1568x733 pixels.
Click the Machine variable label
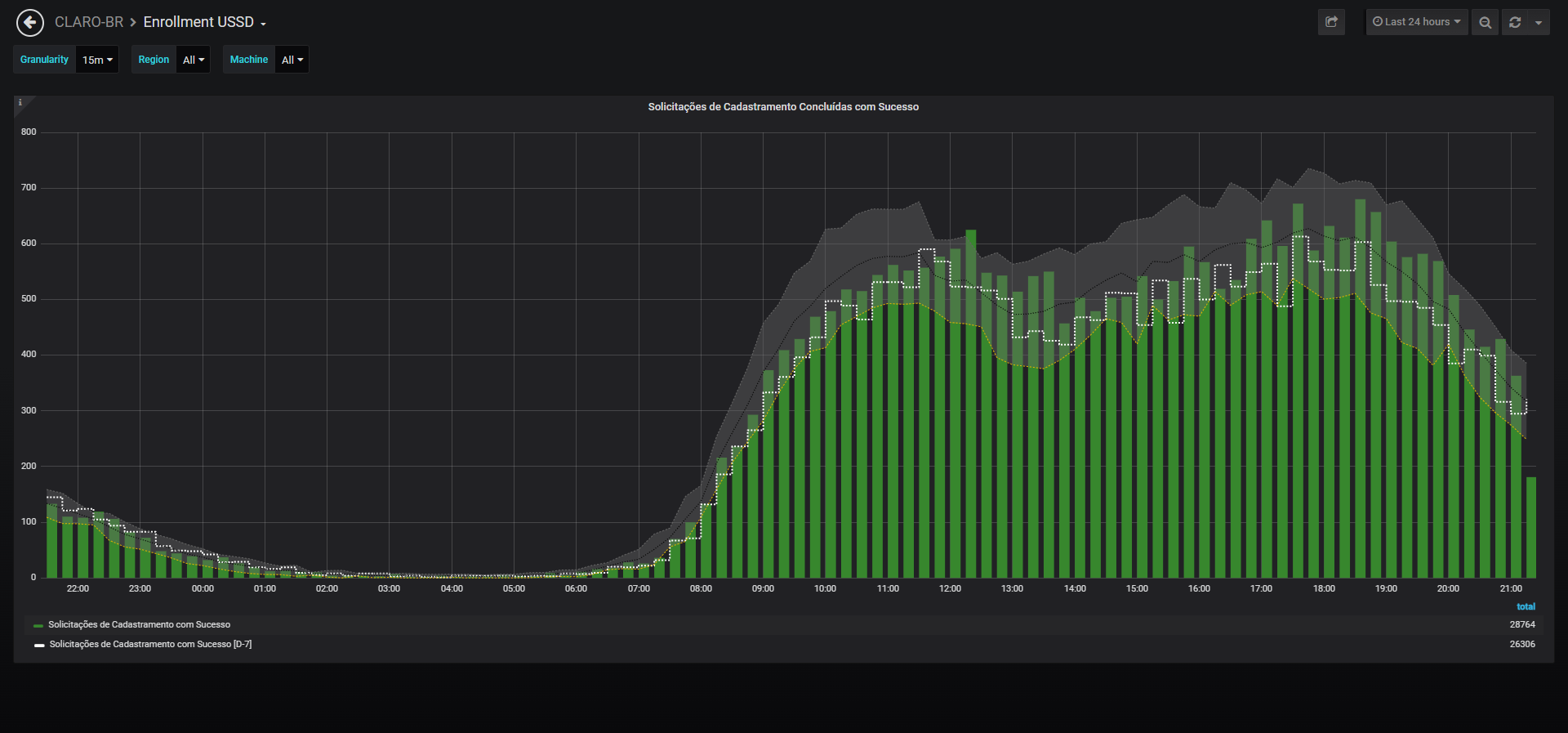click(x=249, y=60)
